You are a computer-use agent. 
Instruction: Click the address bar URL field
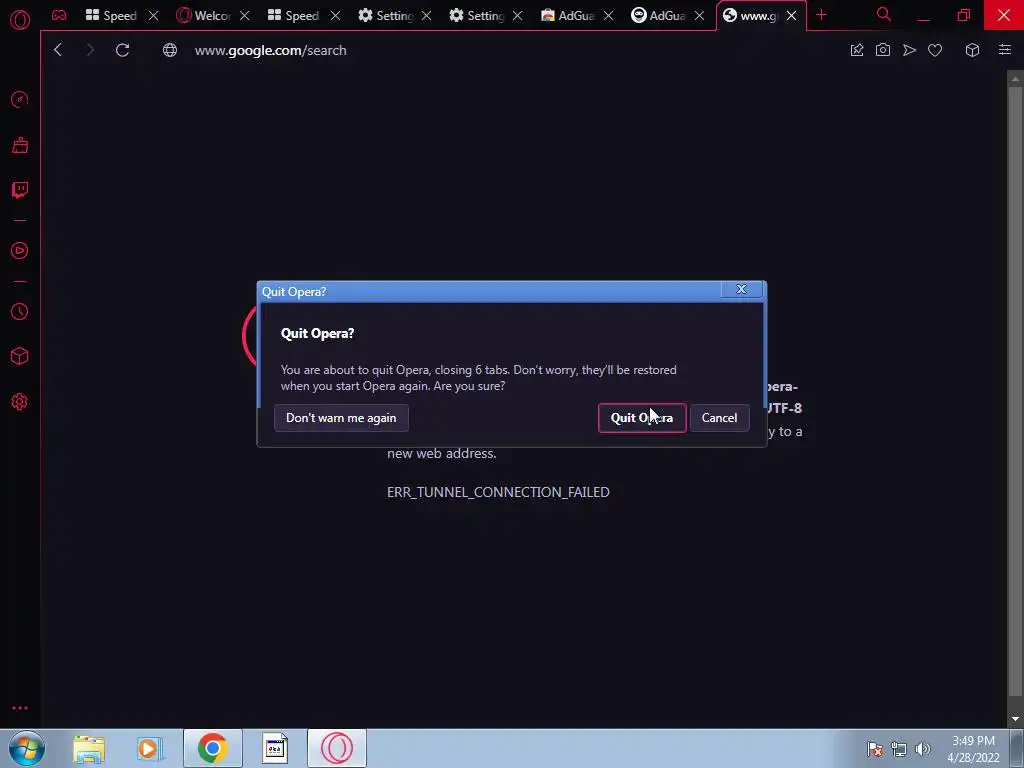(x=509, y=50)
